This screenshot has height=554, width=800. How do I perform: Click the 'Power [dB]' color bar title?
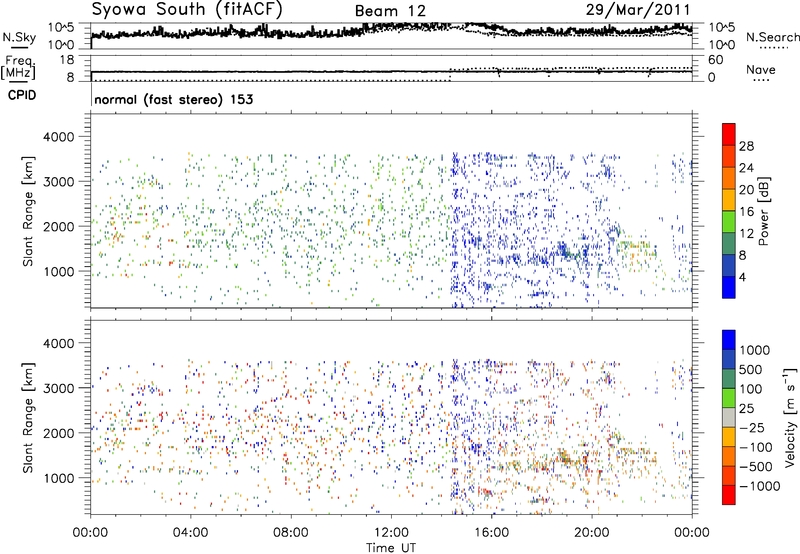click(x=764, y=211)
